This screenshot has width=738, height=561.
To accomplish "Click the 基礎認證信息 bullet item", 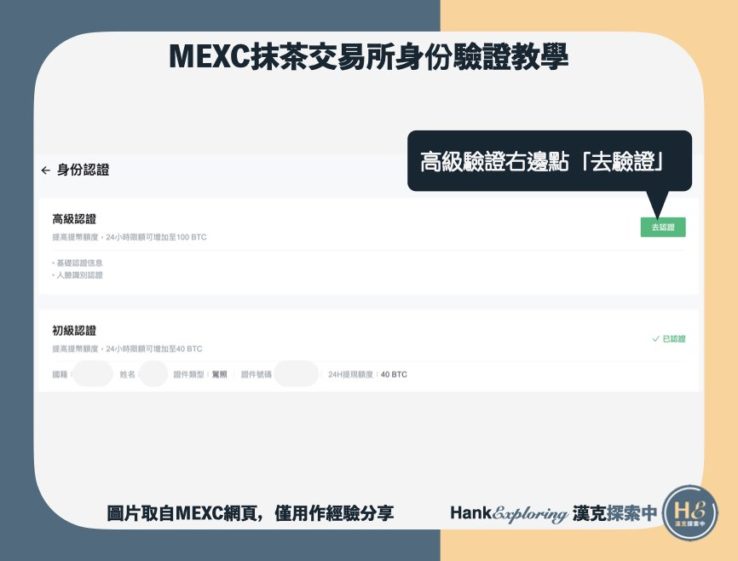I will click(78, 263).
